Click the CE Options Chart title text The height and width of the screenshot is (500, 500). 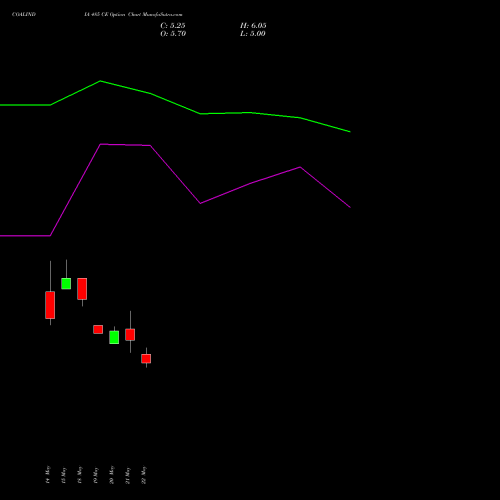pos(133,14)
